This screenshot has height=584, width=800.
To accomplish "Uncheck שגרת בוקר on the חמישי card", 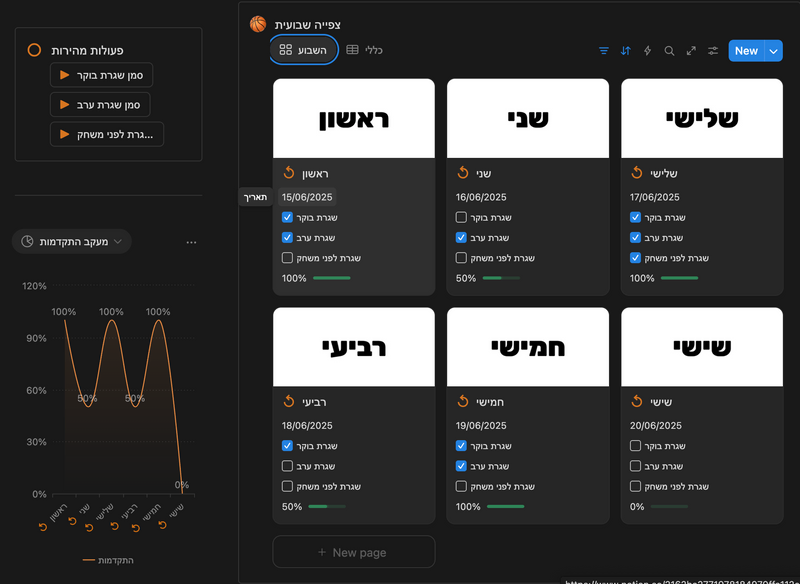I will tap(461, 446).
